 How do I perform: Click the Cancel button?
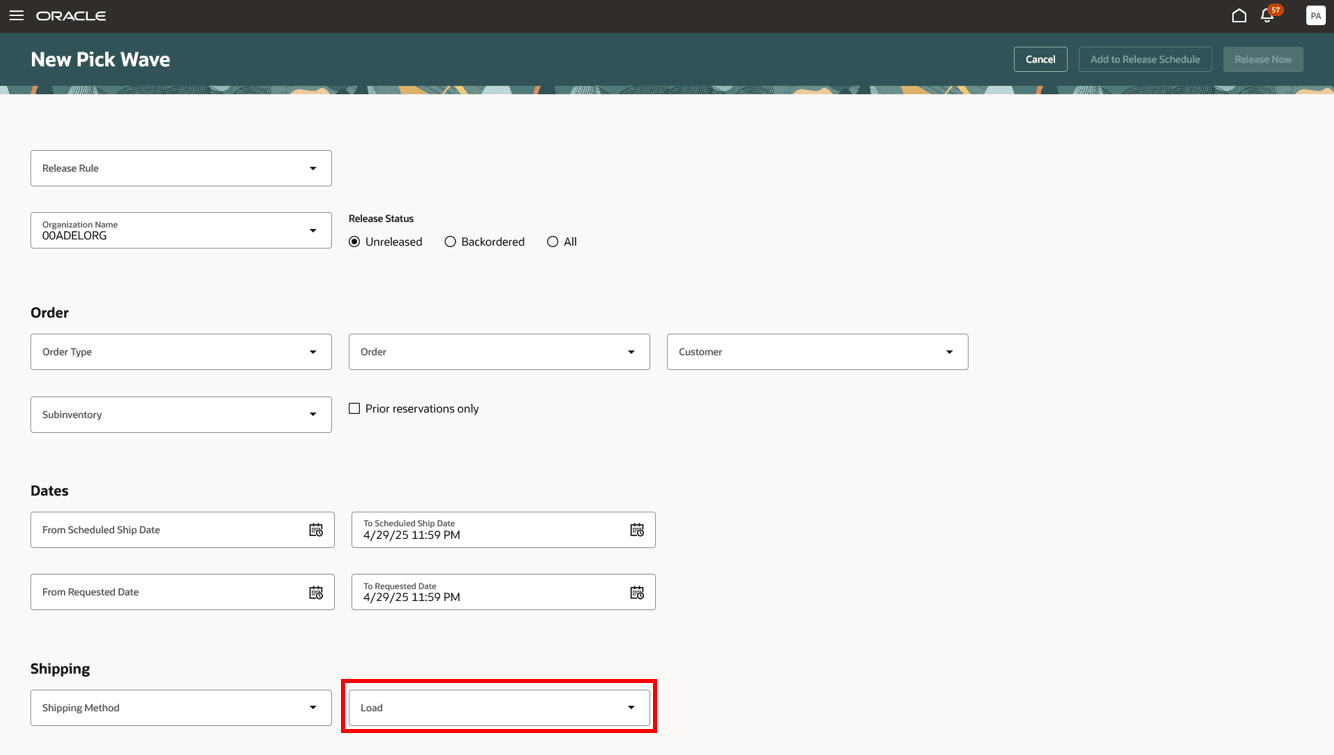coord(1040,59)
